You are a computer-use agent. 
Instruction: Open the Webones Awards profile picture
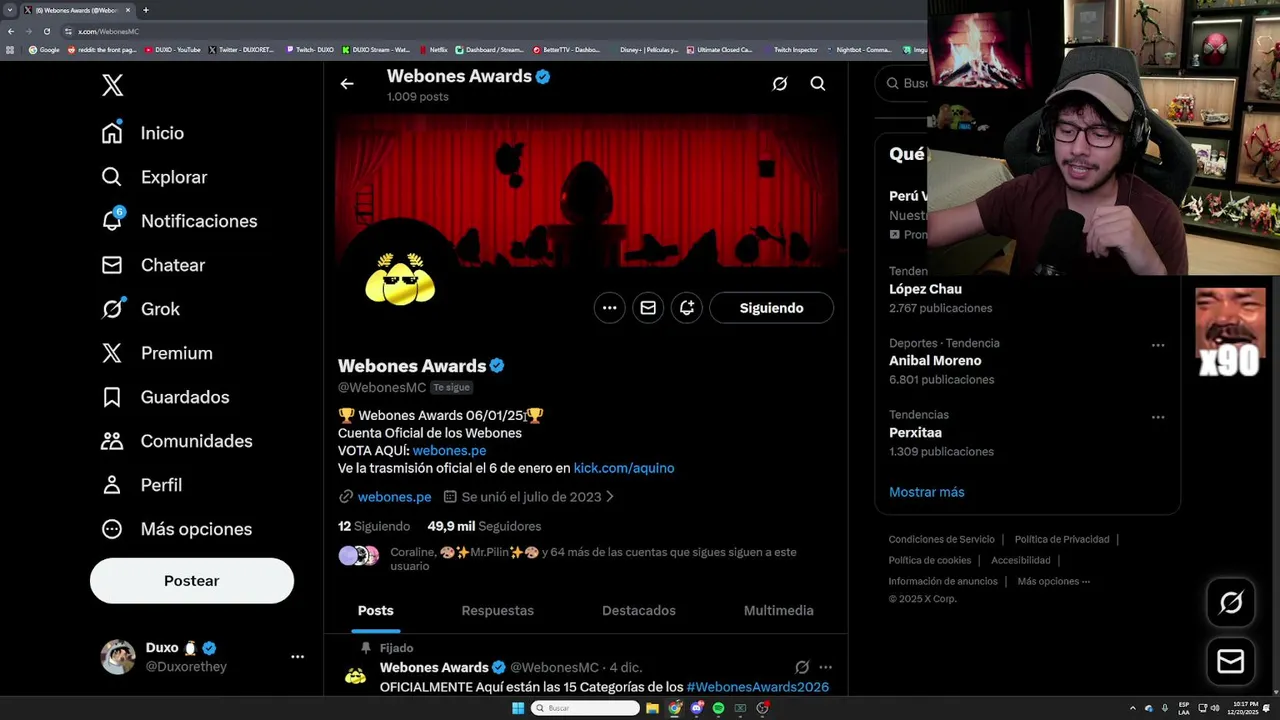click(x=400, y=279)
